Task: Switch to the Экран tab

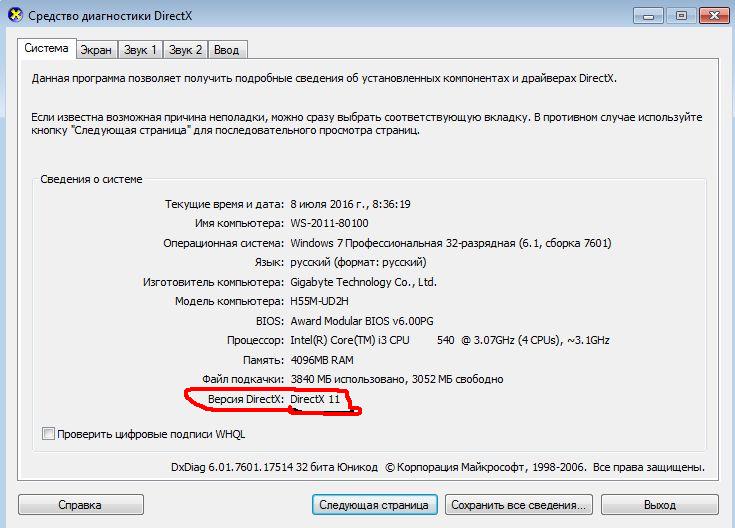Action: (96, 50)
